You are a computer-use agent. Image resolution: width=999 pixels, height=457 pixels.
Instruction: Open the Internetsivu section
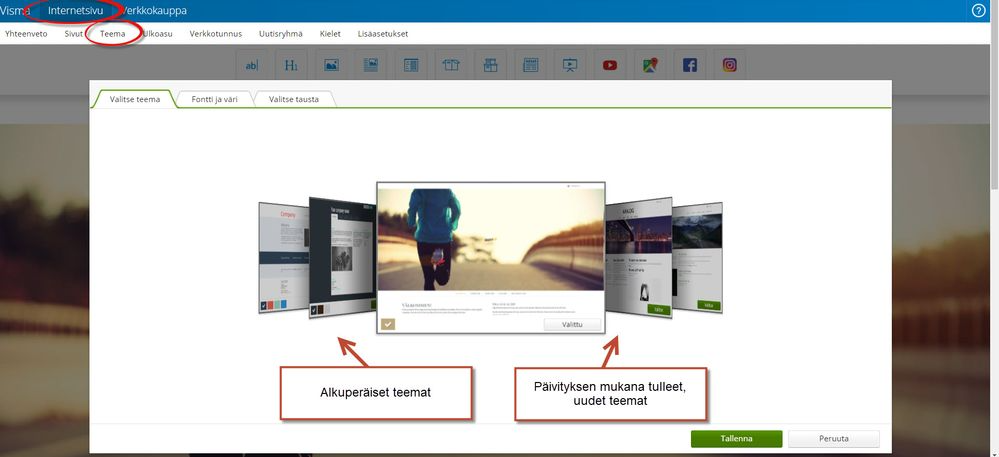[75, 10]
